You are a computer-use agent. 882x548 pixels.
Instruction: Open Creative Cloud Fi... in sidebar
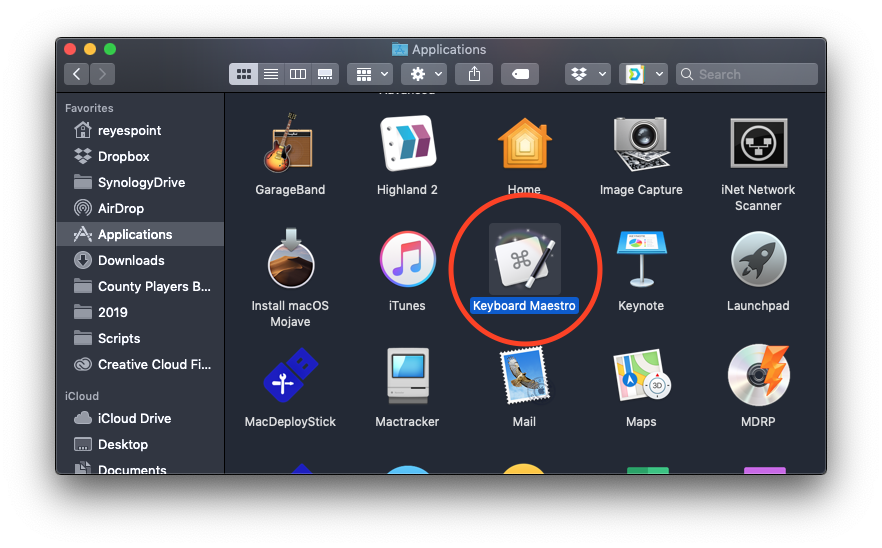pos(140,365)
